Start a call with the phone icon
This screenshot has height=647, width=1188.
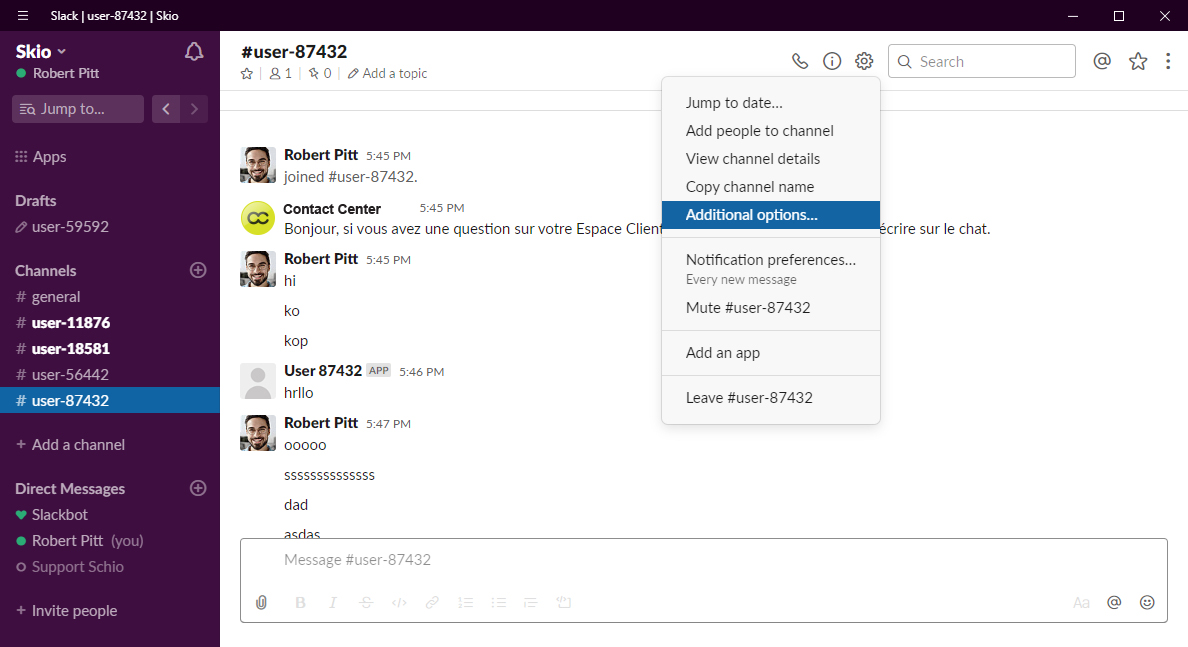point(799,61)
